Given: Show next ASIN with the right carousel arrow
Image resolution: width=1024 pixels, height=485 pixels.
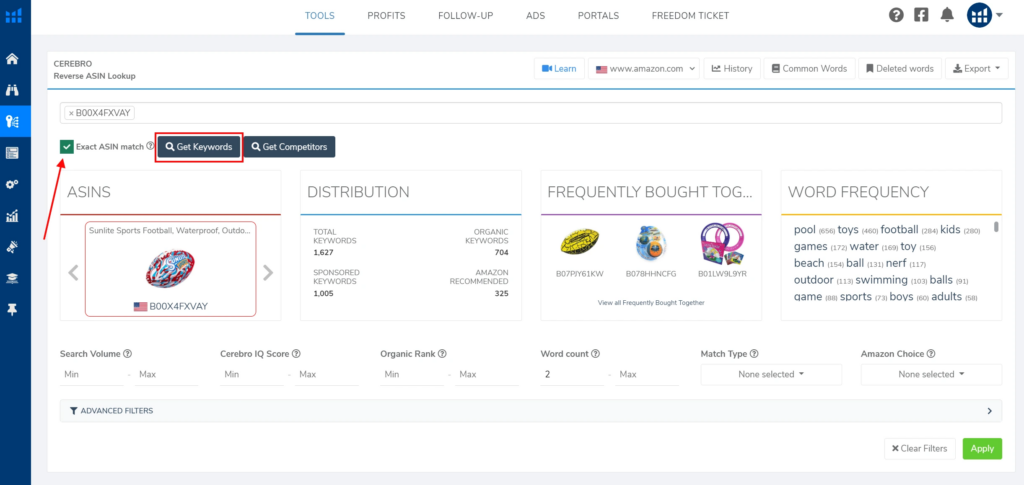Looking at the screenshot, I should point(267,272).
